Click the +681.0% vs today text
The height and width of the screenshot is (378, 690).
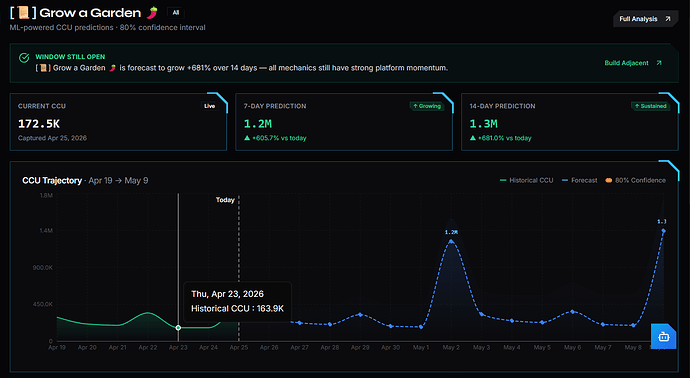[x=505, y=138]
